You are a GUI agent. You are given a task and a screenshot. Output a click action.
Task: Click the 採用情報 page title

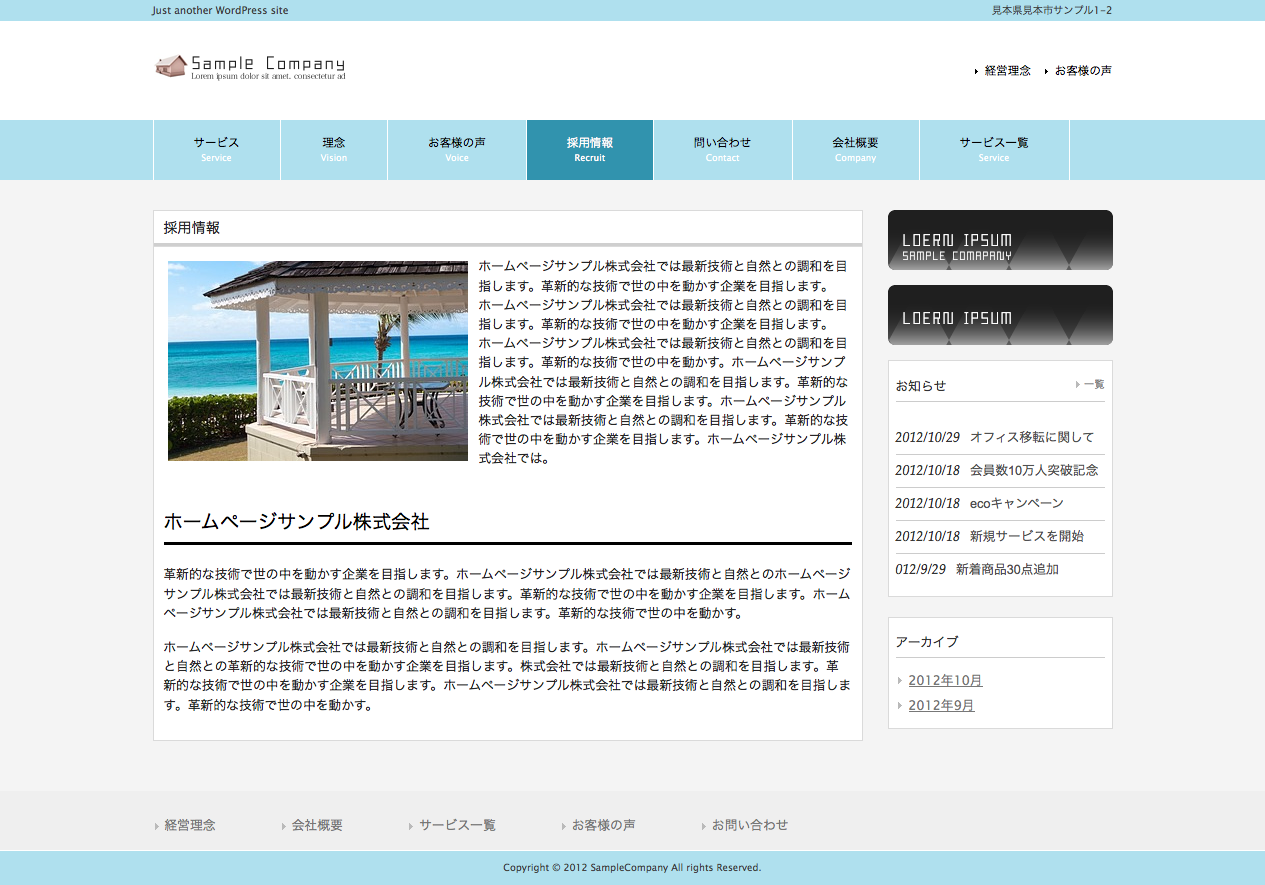(x=192, y=228)
